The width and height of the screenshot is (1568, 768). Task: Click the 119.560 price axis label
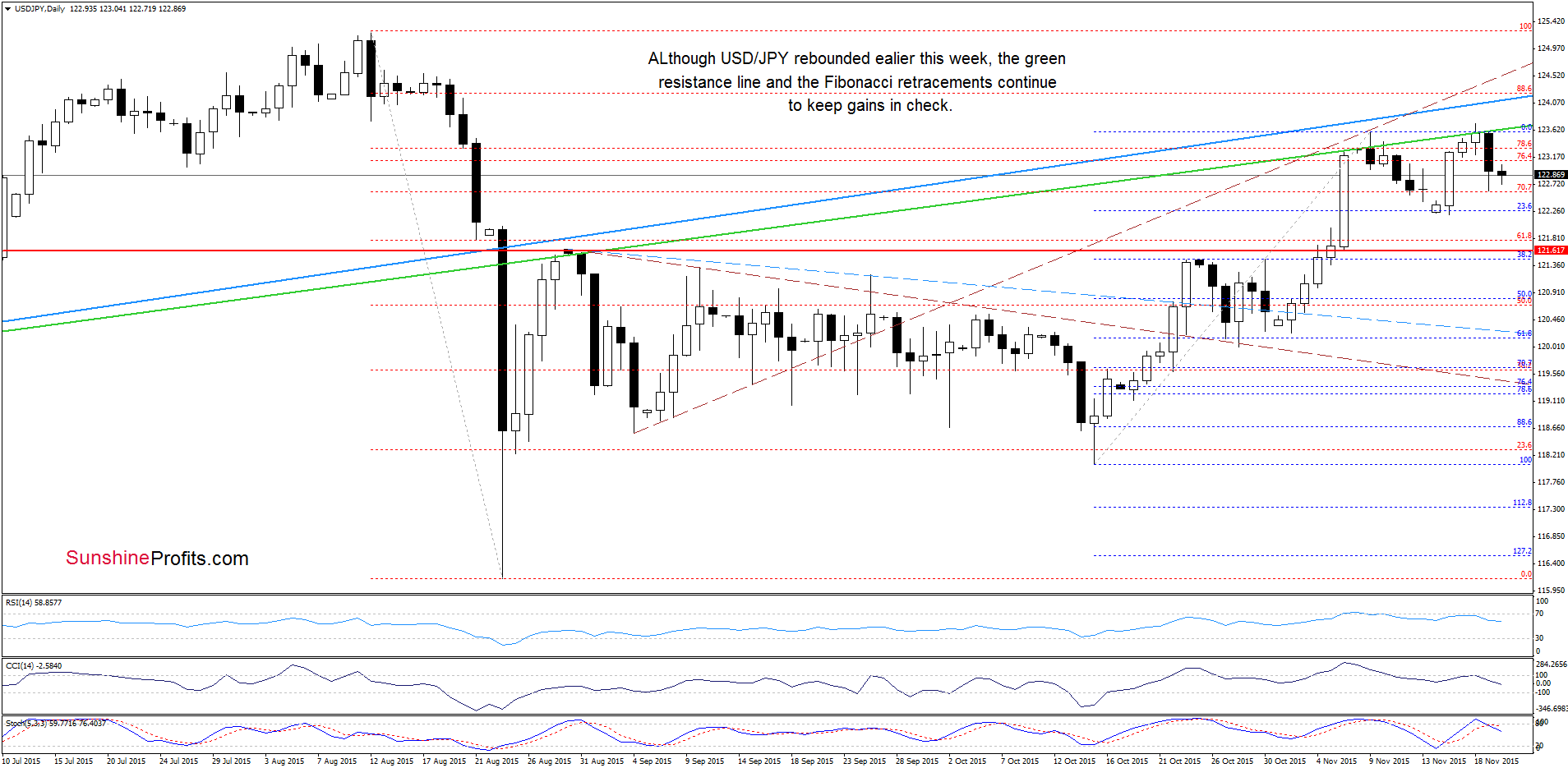pos(1551,374)
